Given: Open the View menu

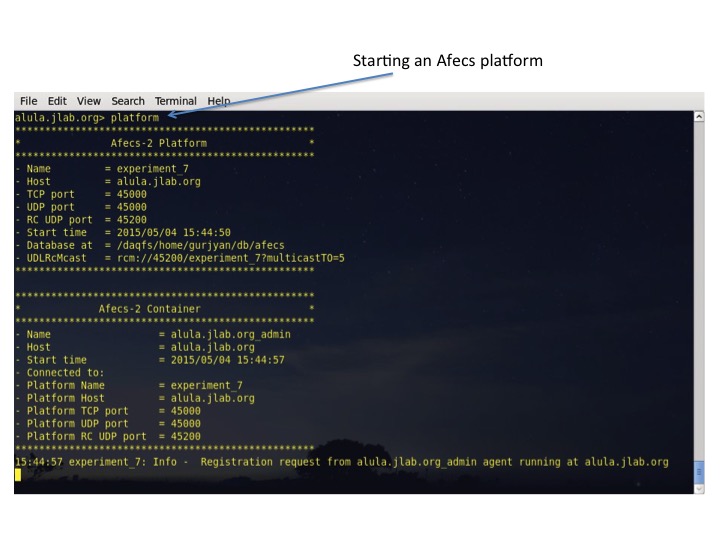Looking at the screenshot, I should (x=89, y=101).
